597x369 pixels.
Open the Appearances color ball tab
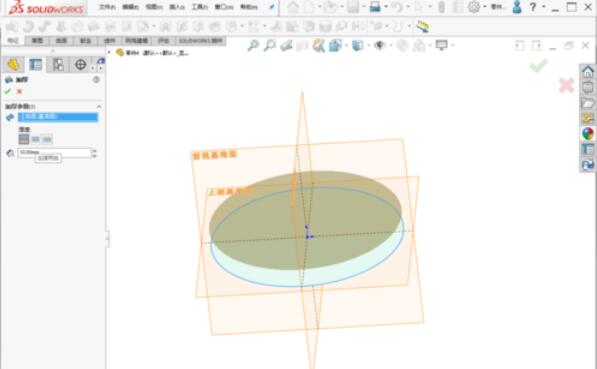coord(588,134)
